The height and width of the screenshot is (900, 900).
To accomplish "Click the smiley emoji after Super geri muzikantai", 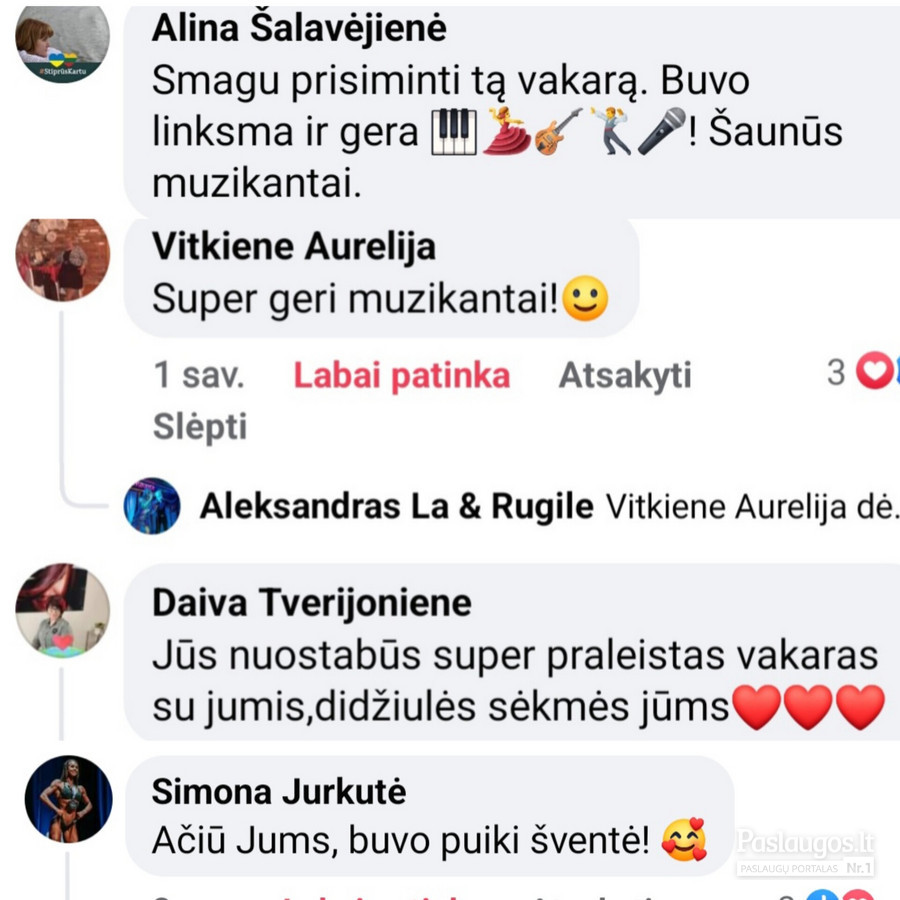I will coord(585,298).
